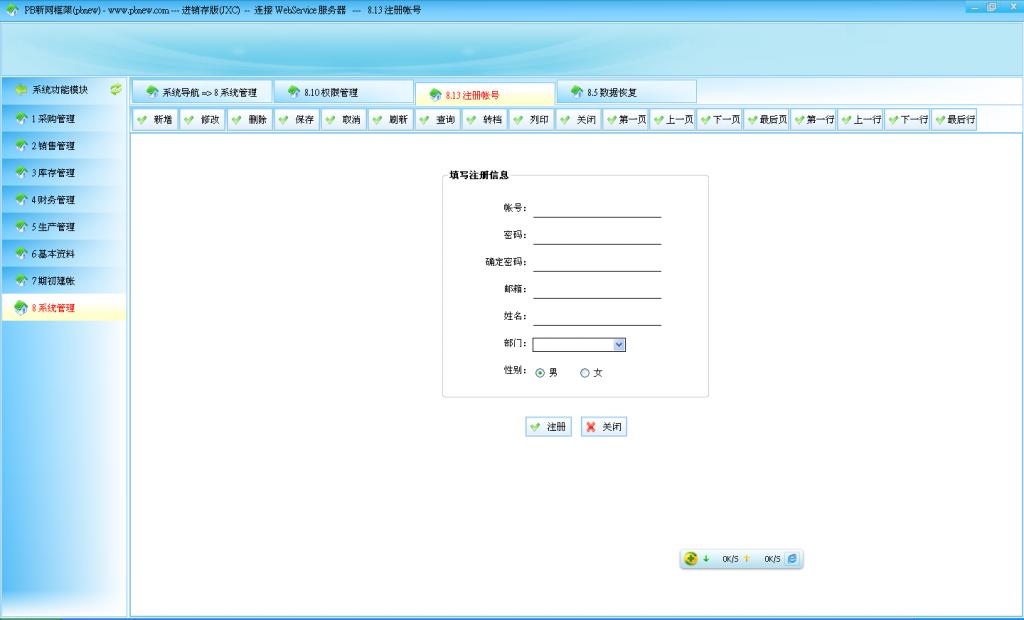This screenshot has width=1024, height=620.
Task: Click the 注册 button
Action: (x=549, y=427)
